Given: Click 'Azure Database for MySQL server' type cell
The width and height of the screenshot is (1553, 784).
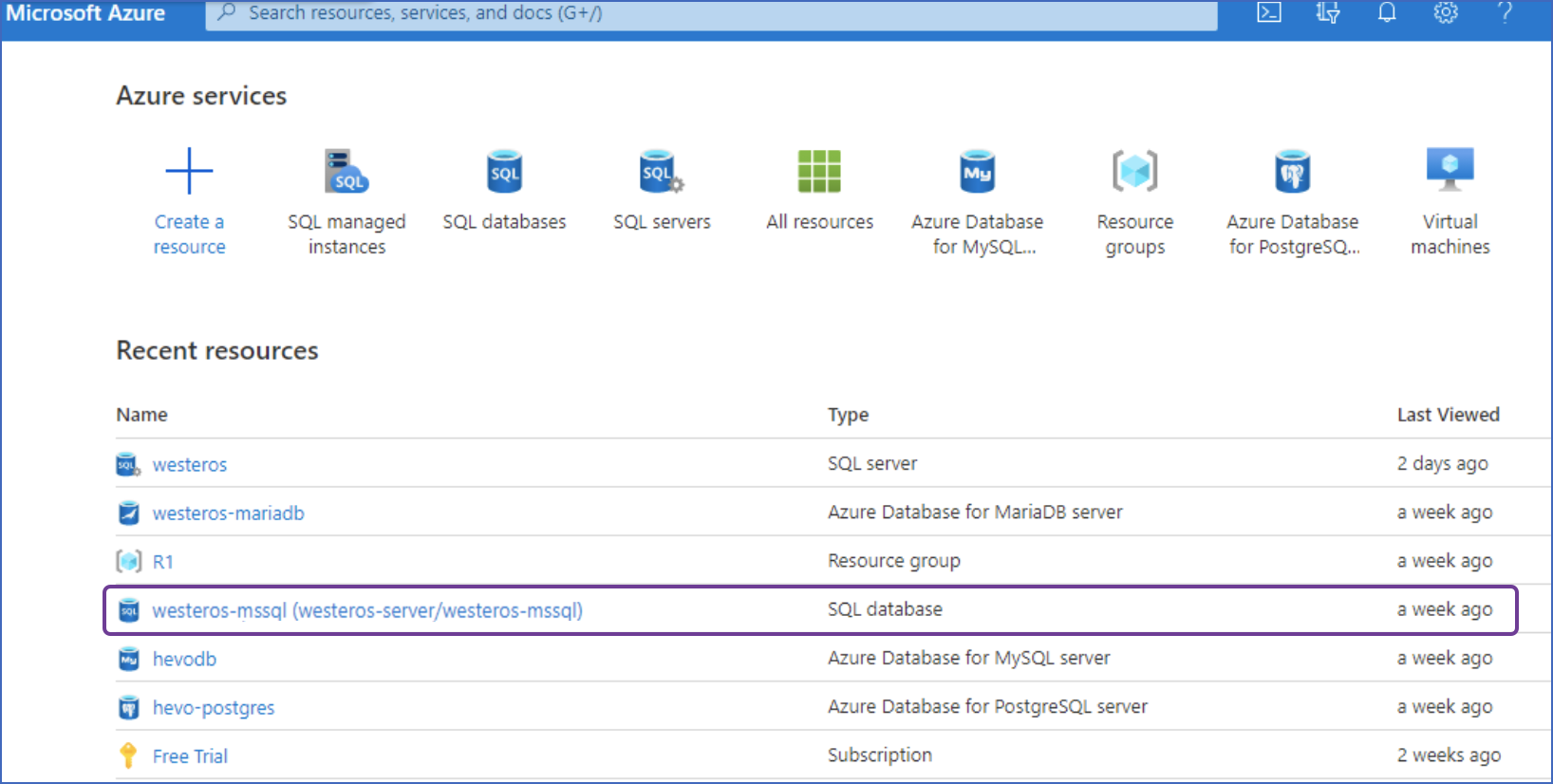Looking at the screenshot, I should tap(968, 658).
